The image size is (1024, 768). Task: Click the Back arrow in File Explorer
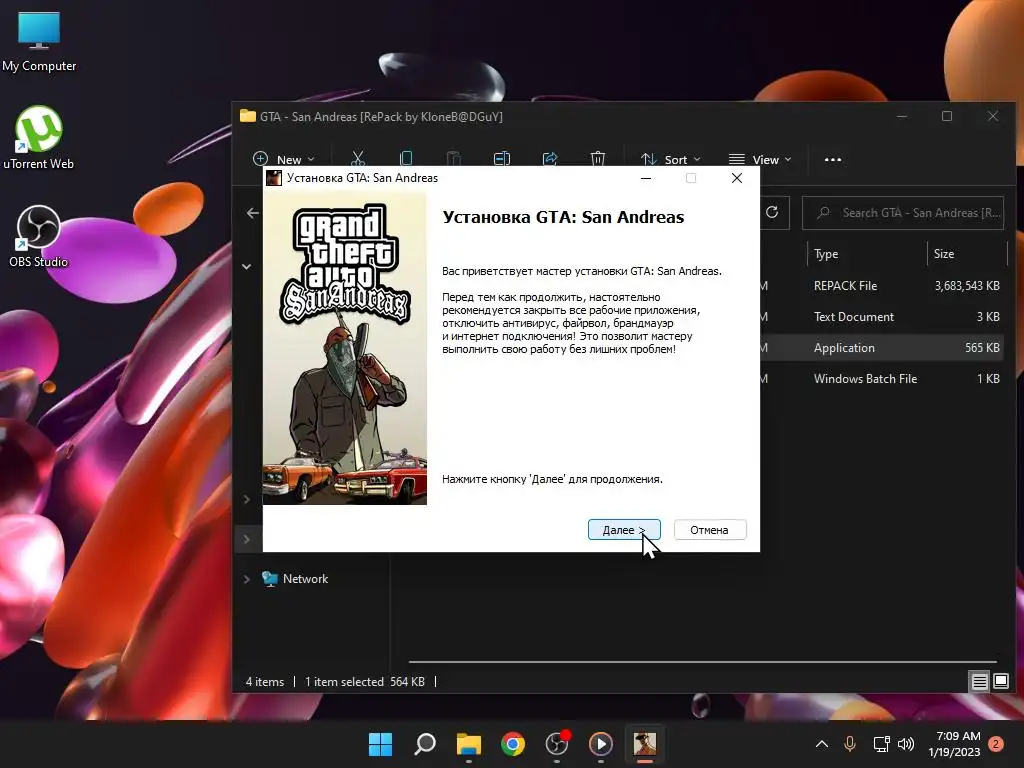click(x=253, y=213)
